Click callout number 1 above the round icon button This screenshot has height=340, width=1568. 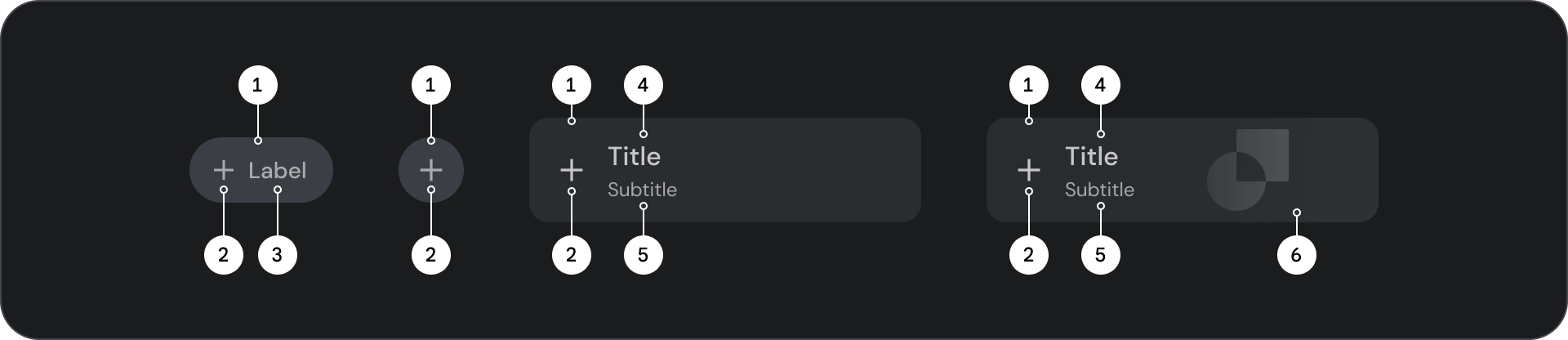click(x=430, y=85)
